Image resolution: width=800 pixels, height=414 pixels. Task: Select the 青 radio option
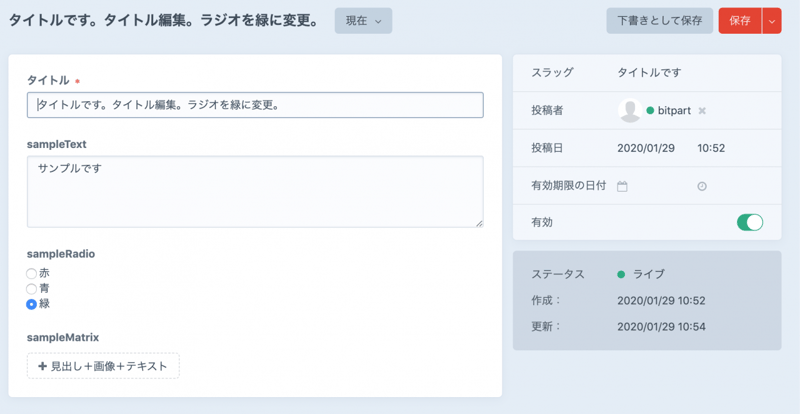pos(32,288)
